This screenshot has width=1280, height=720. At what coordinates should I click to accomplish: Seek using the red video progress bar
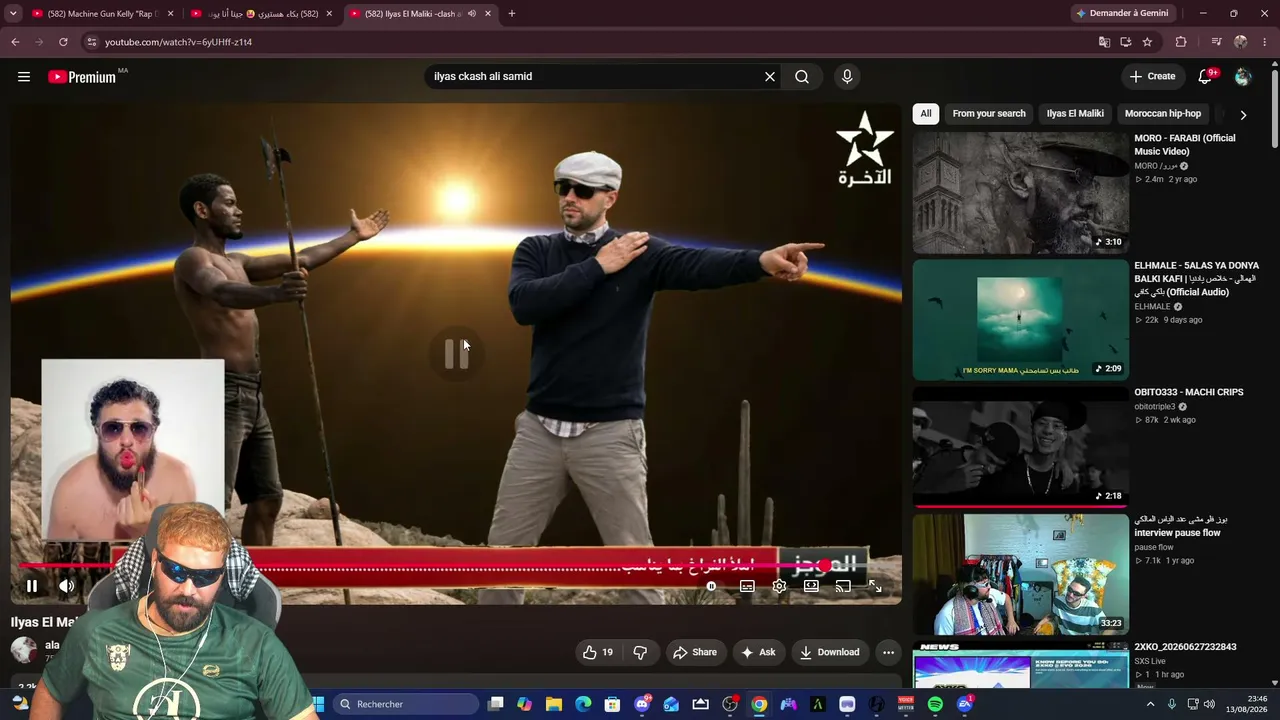456,566
